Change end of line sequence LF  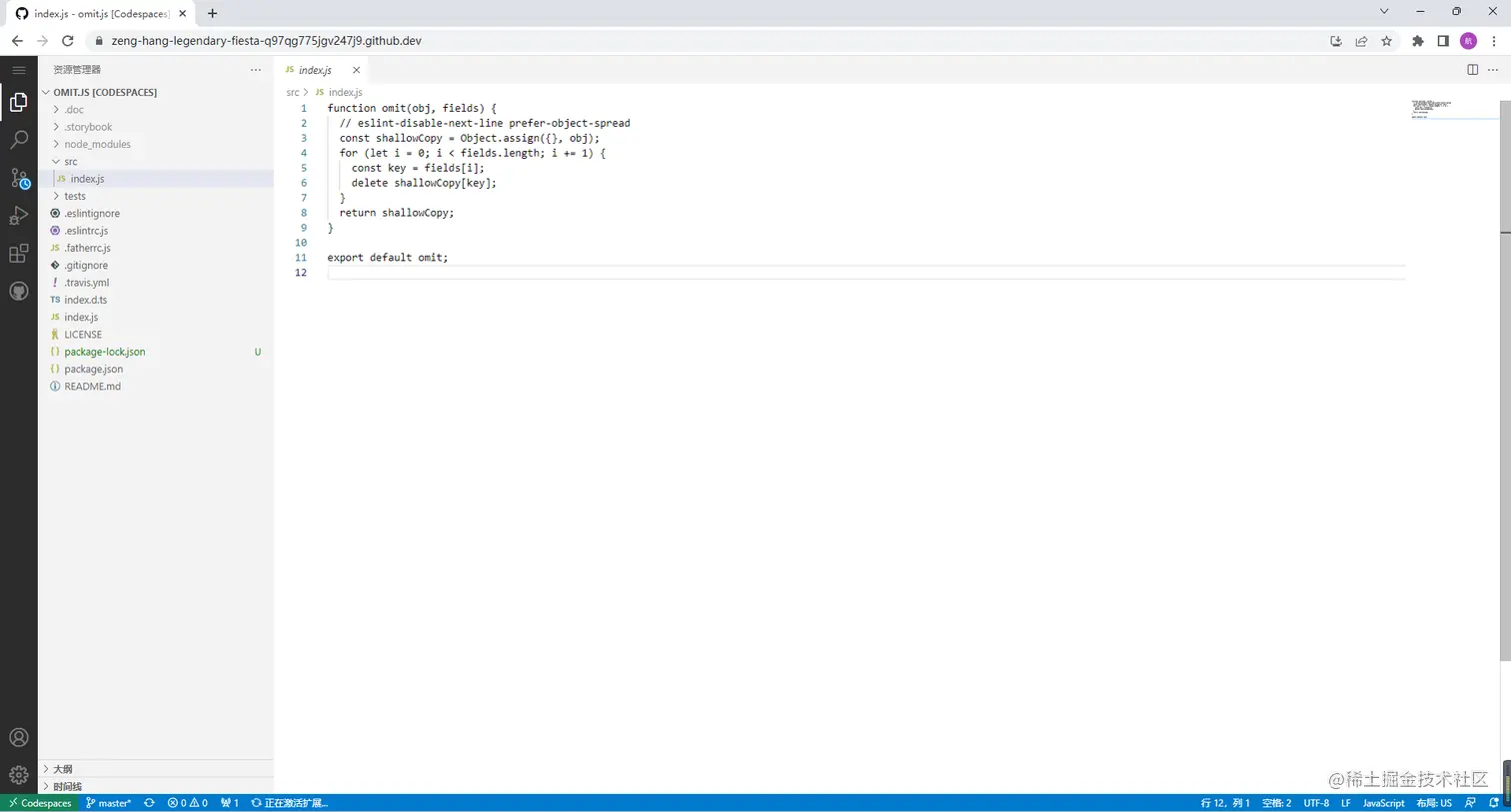pos(1346,803)
